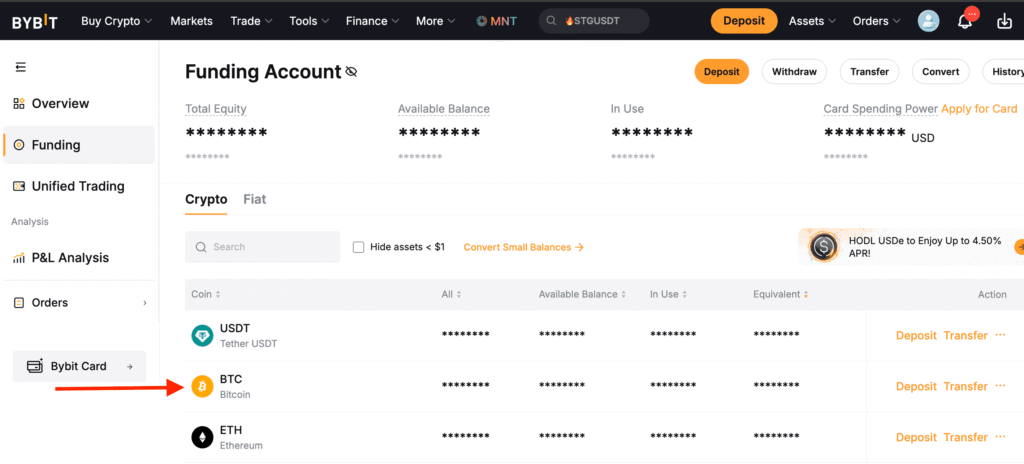
Task: Click the P&L Analysis chart icon
Action: (19, 258)
